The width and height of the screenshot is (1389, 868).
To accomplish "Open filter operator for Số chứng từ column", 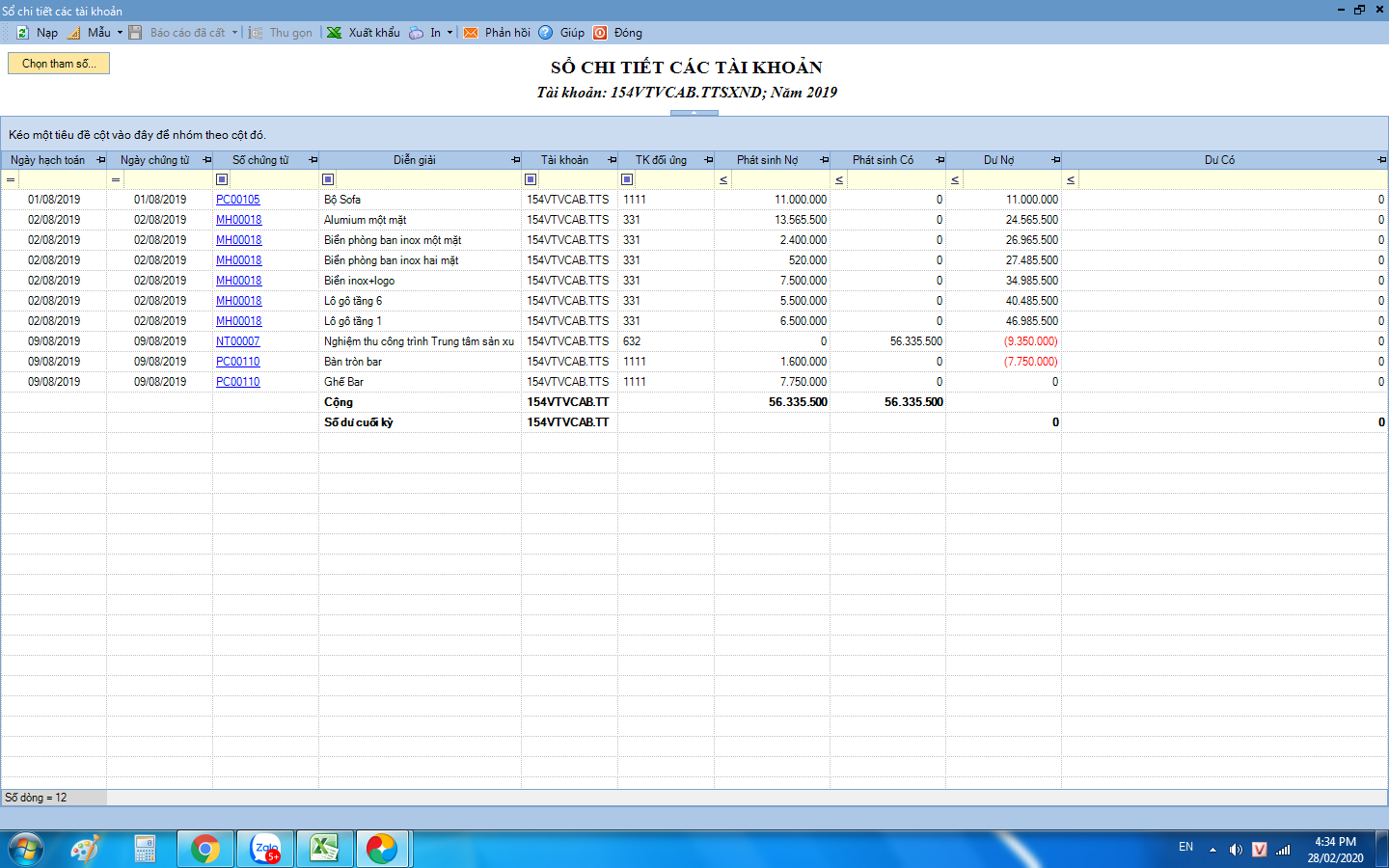I will point(222,179).
